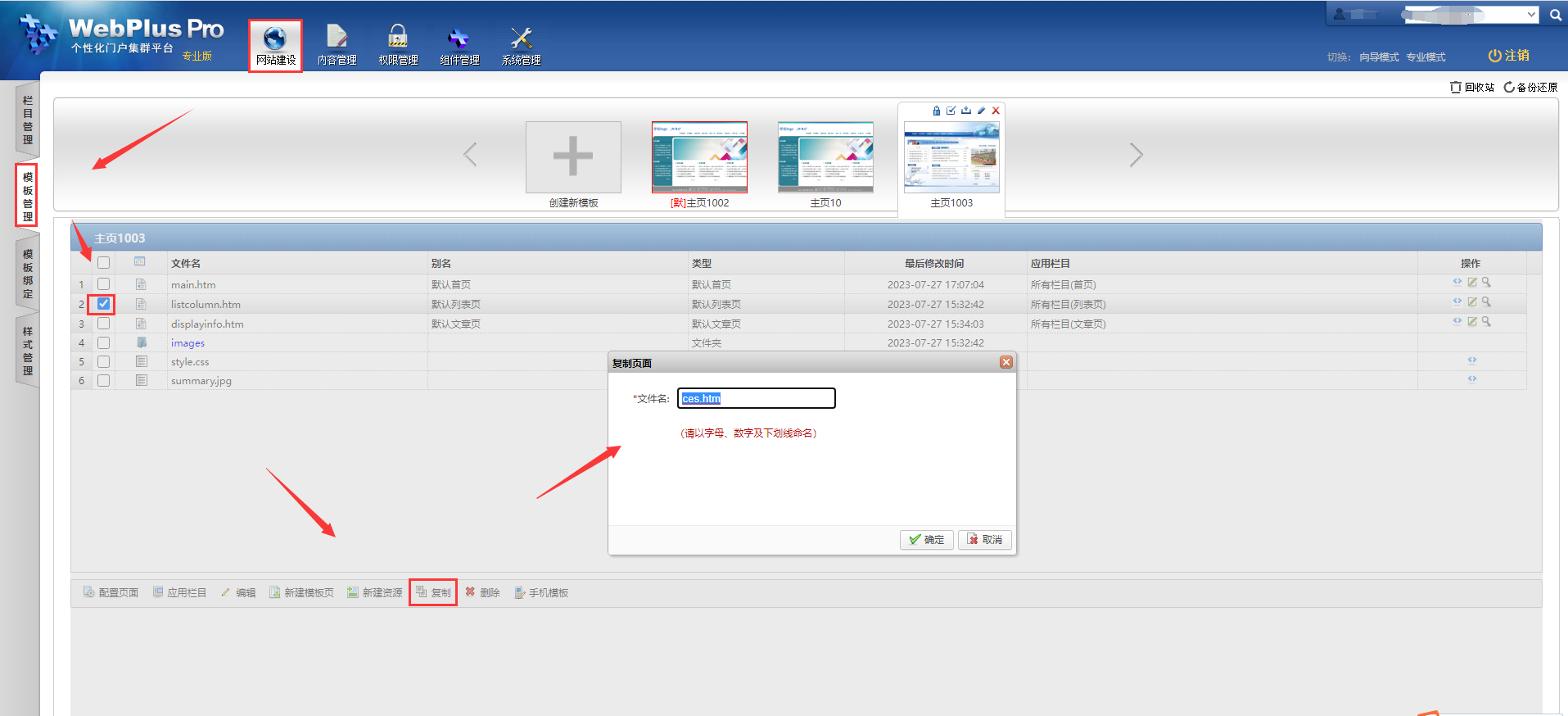This screenshot has height=716, width=1568.
Task: Switch to the 样式管理 side tab
Action: click(x=28, y=351)
